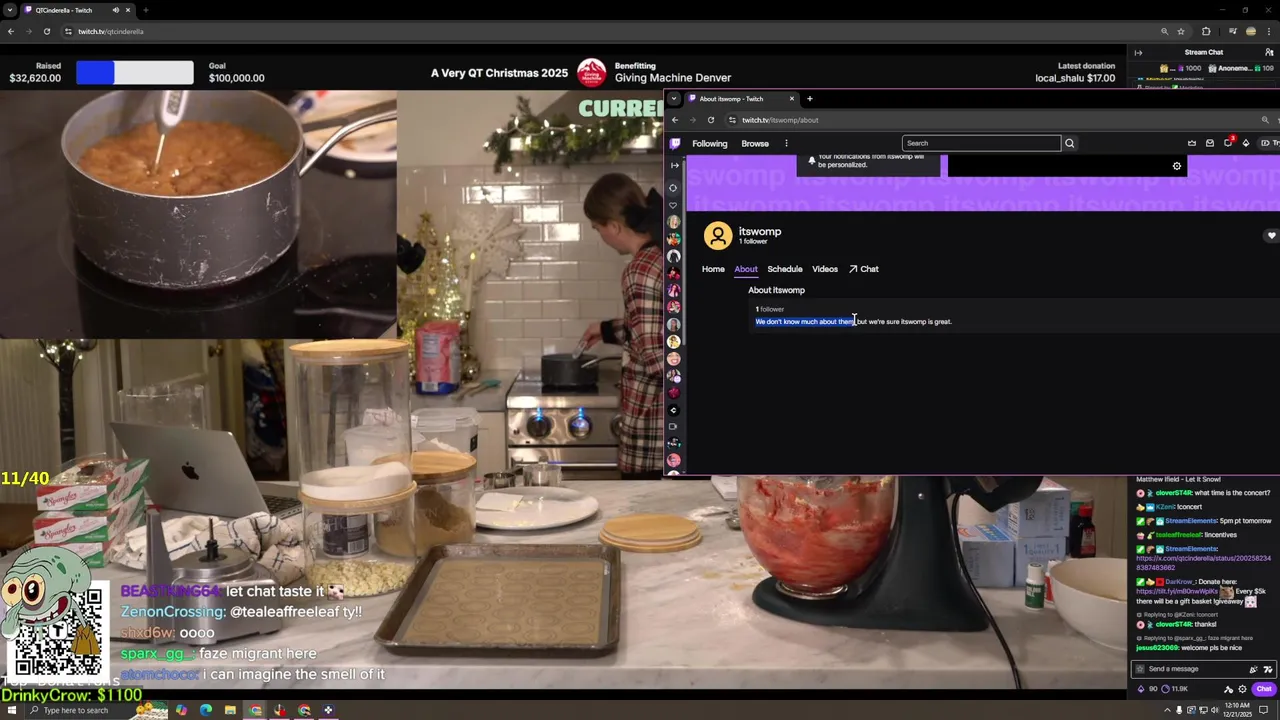Follow itswomp using the heart button
This screenshot has height=720, width=1280.
1271,236
